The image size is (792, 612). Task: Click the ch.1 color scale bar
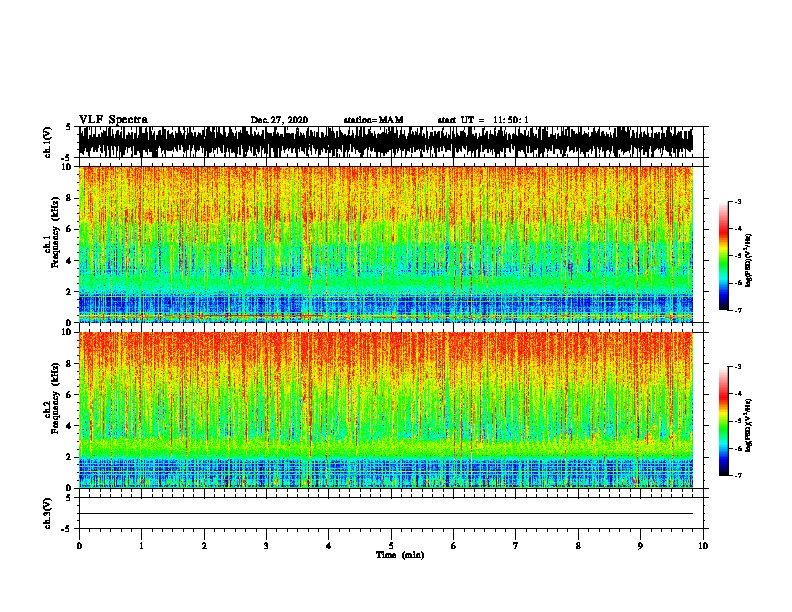723,256
